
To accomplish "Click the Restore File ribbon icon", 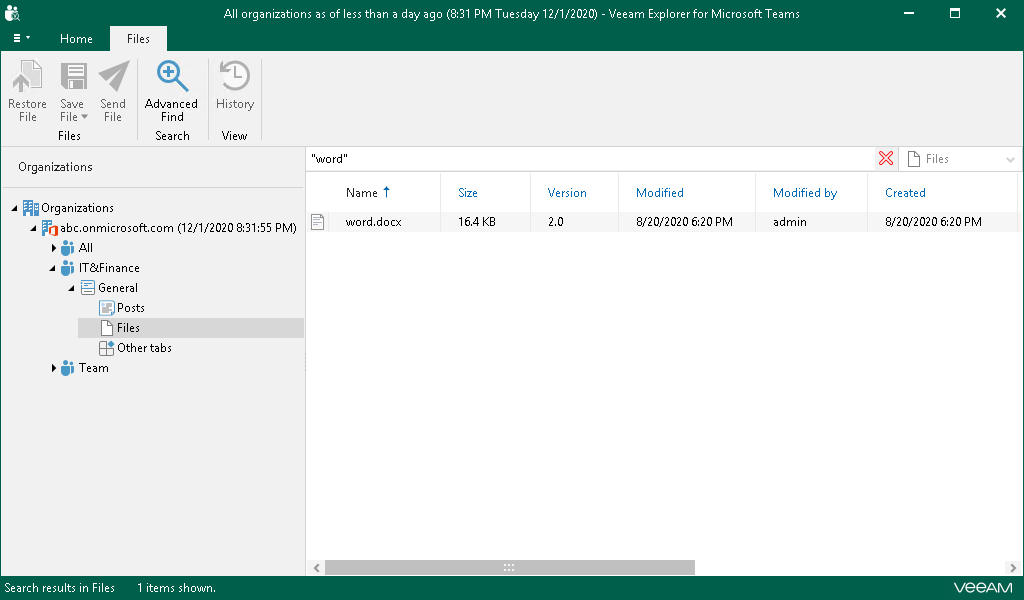I will point(27,76).
